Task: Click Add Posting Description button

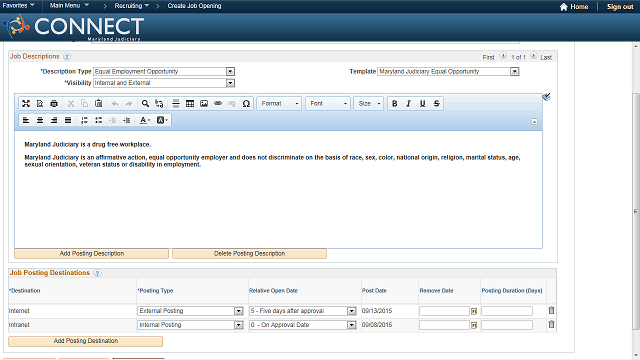Action: pos(91,253)
